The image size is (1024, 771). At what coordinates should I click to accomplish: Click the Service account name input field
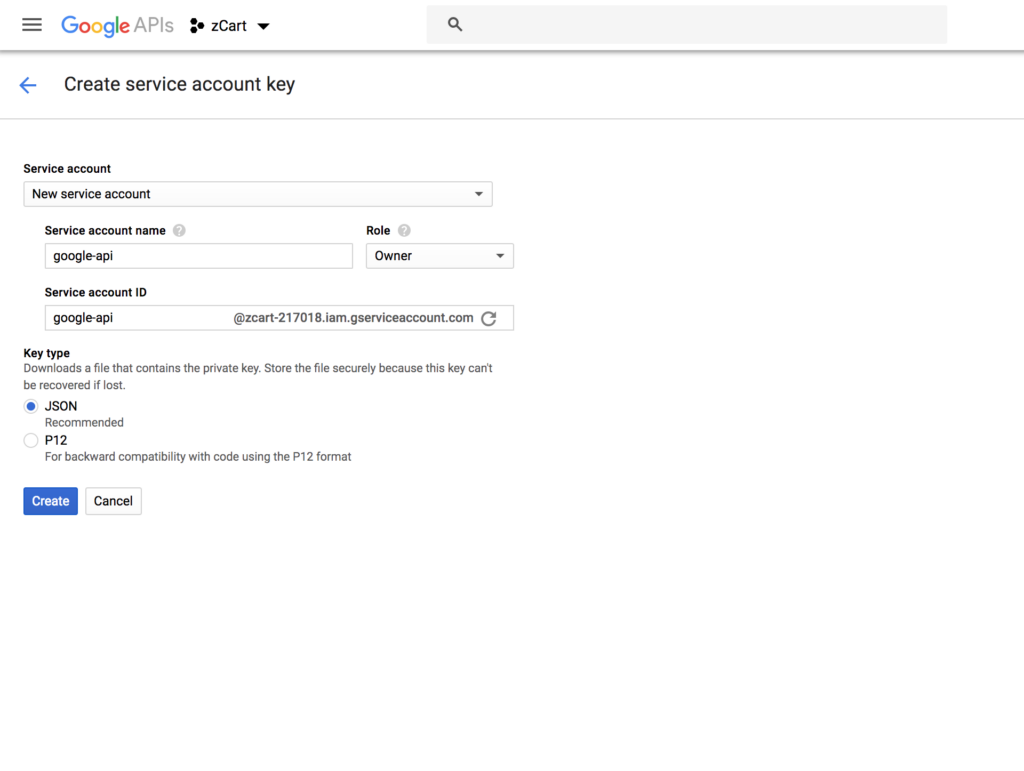pos(198,256)
